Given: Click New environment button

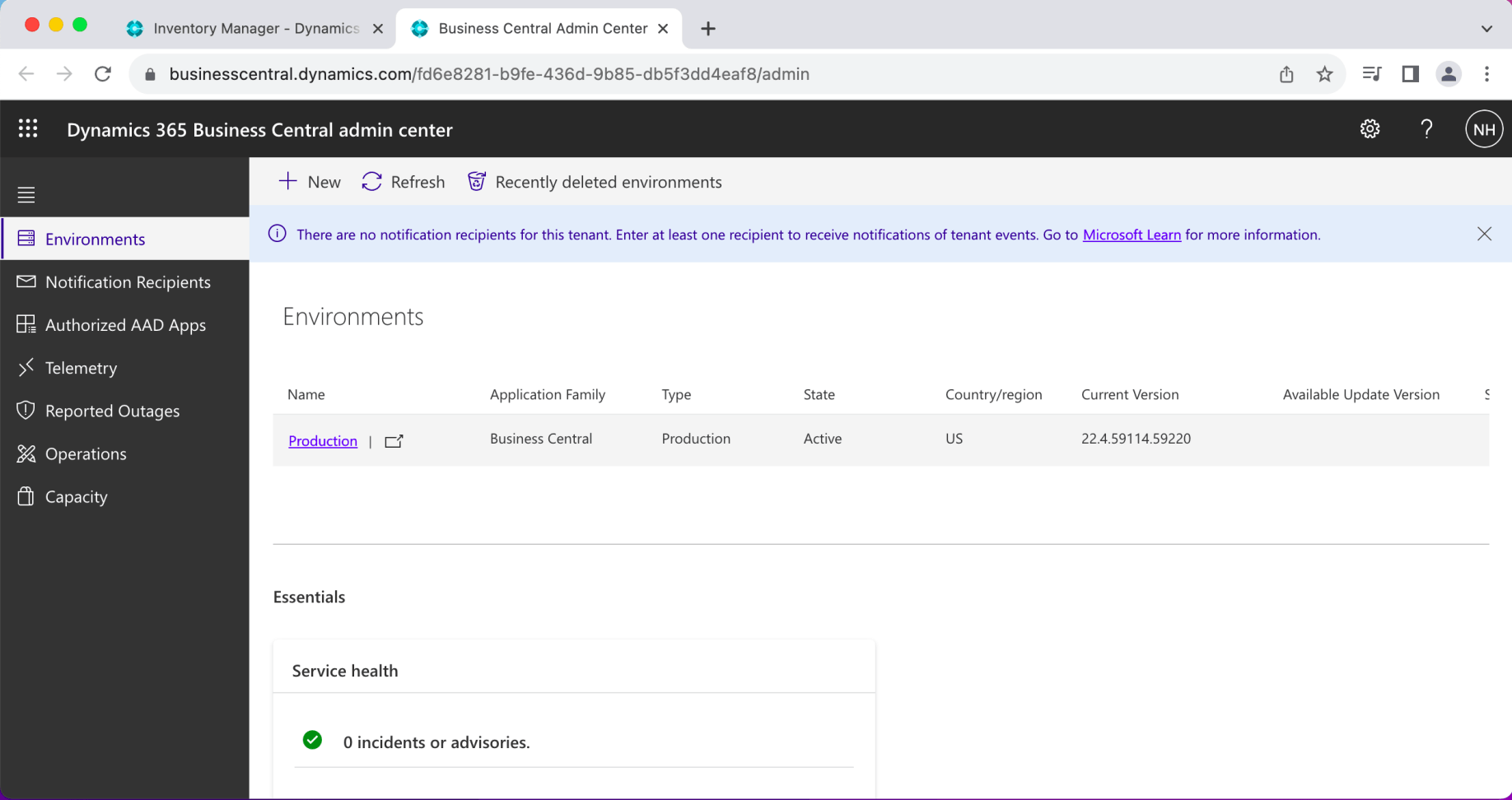Looking at the screenshot, I should tap(310, 182).
